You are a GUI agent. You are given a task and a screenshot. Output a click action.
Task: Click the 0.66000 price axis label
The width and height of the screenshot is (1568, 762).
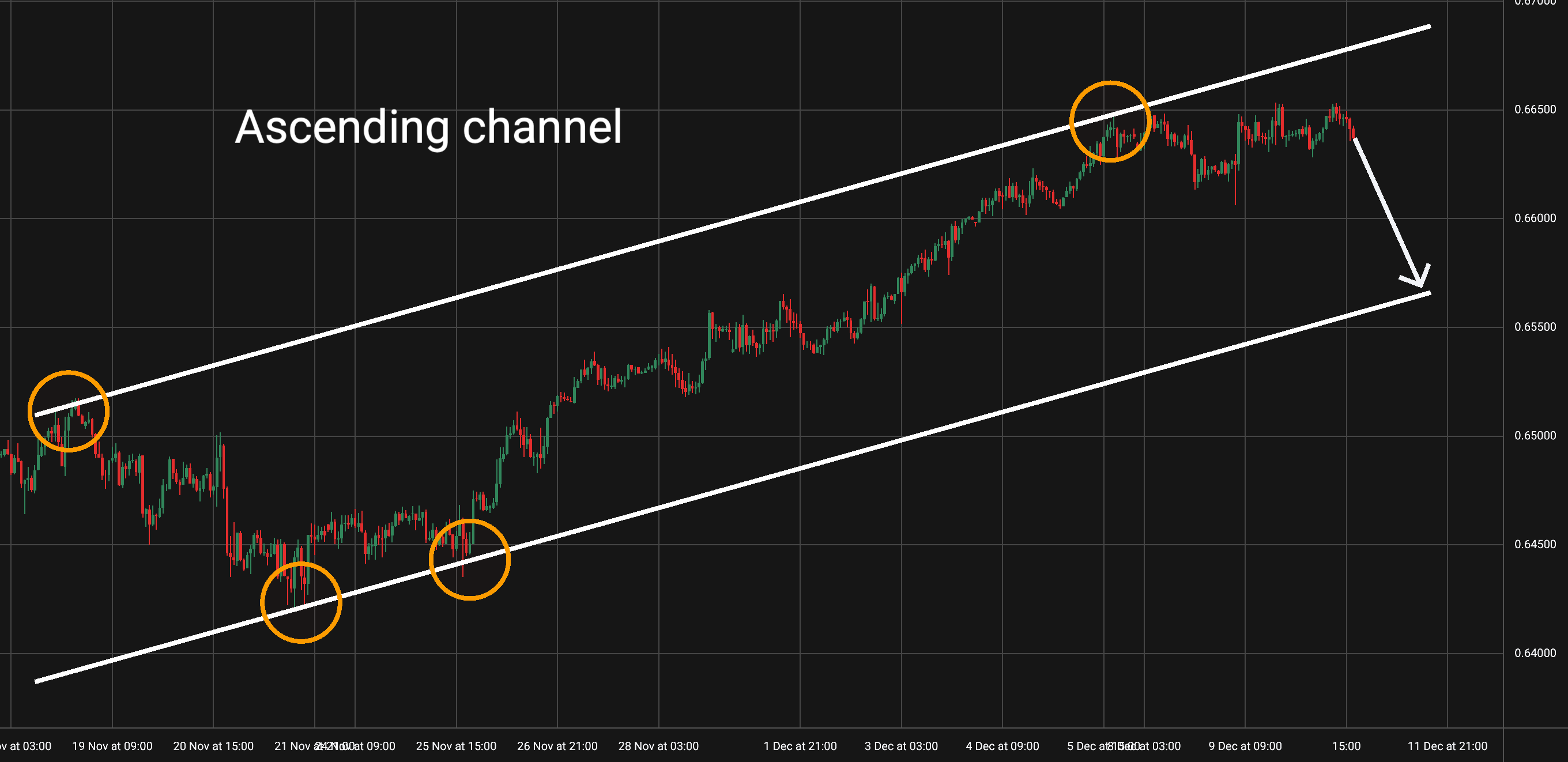coord(1535,218)
